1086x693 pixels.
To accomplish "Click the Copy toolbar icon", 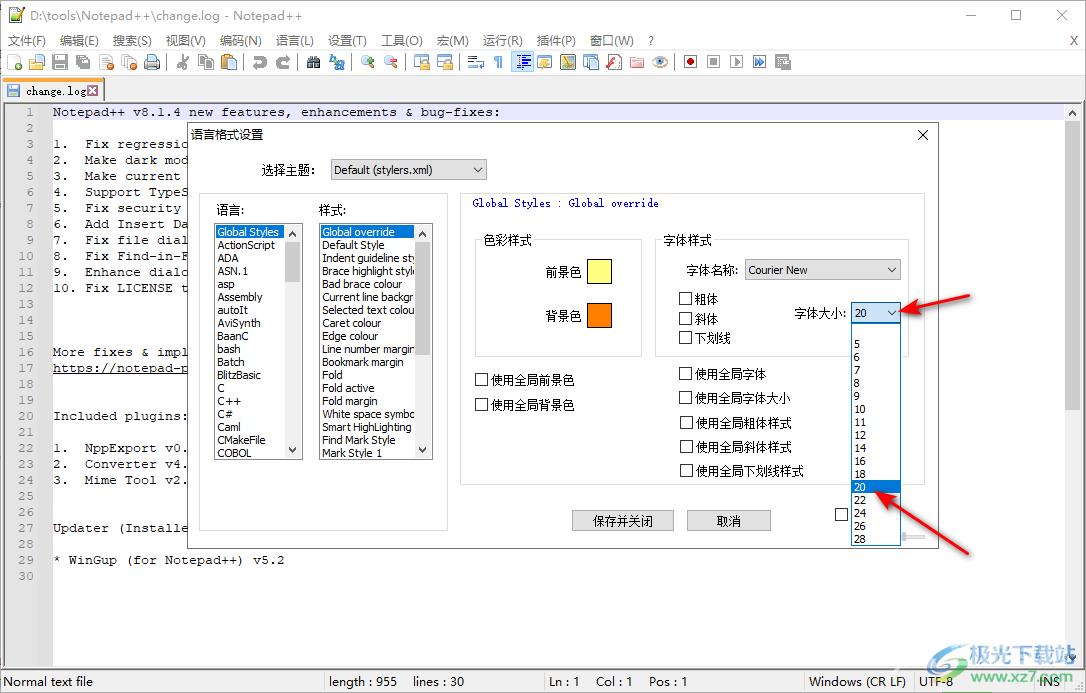I will coord(206,62).
